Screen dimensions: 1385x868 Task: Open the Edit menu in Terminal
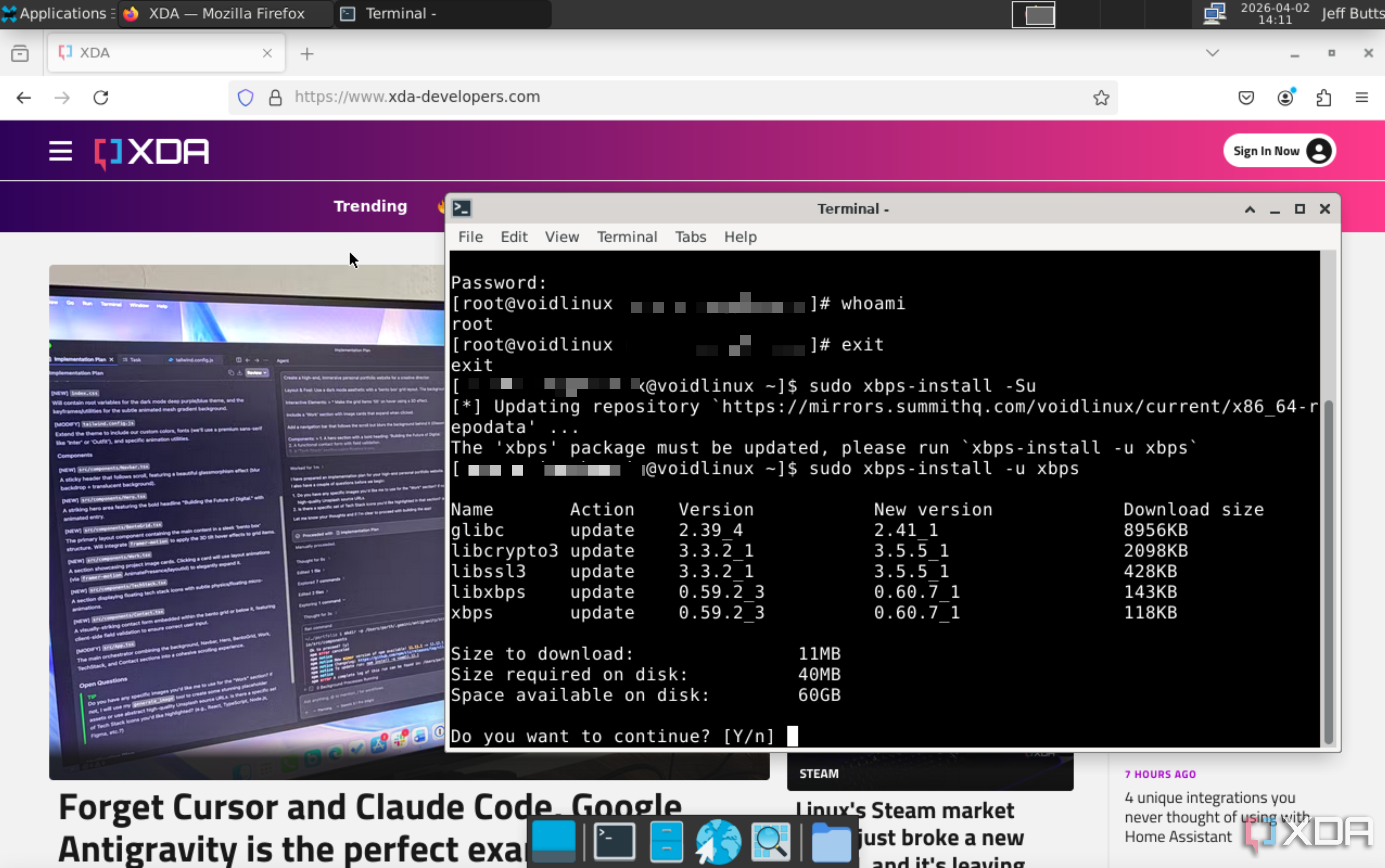click(x=513, y=237)
